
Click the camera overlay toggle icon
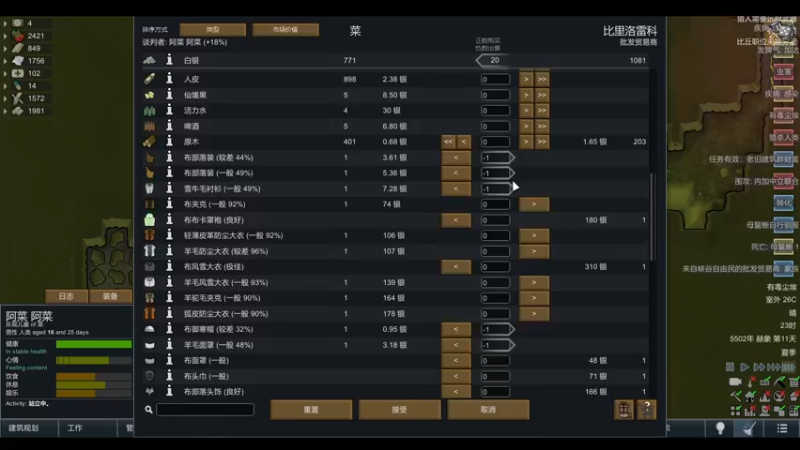click(735, 382)
